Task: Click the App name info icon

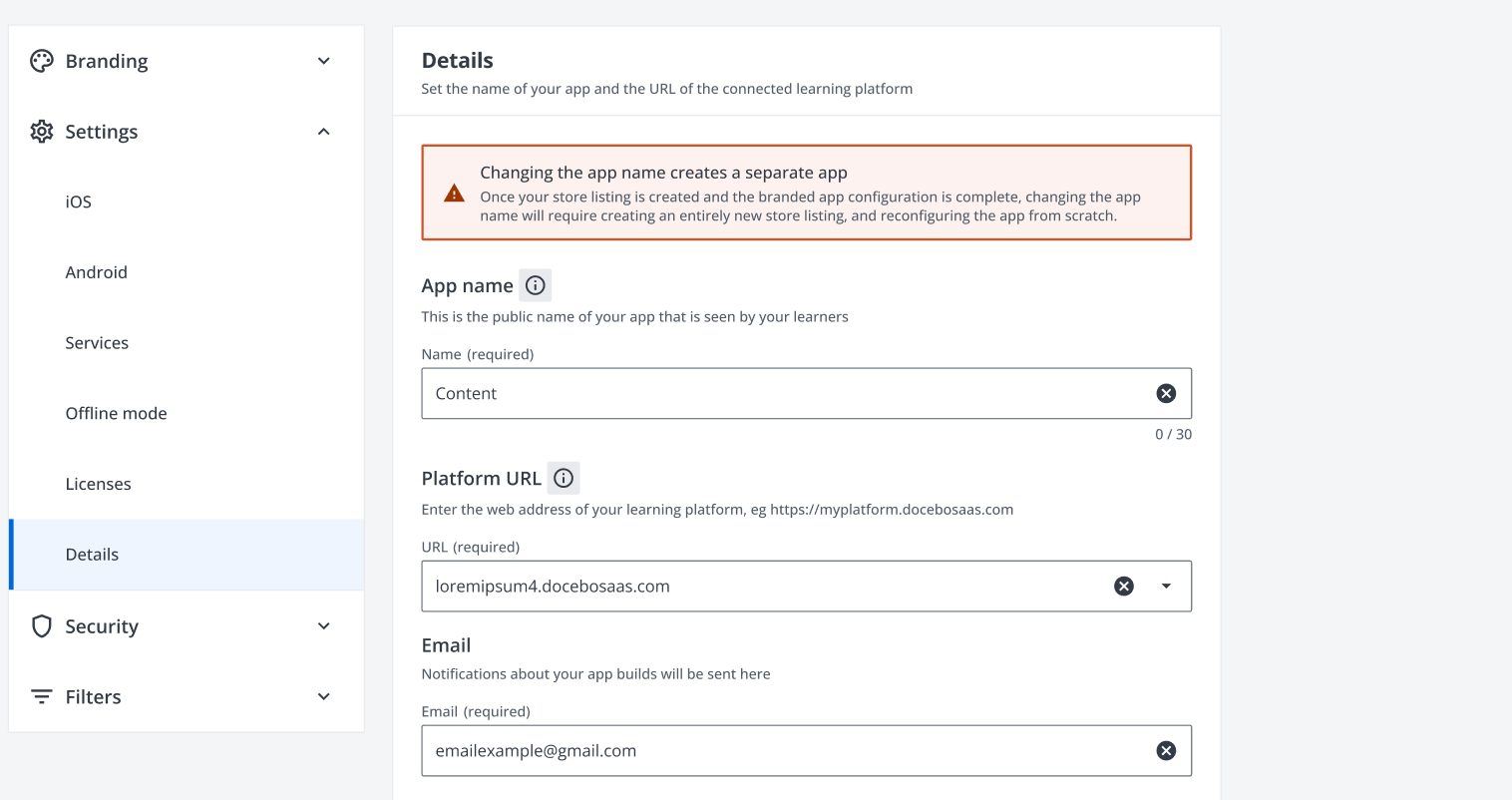Action: click(536, 286)
